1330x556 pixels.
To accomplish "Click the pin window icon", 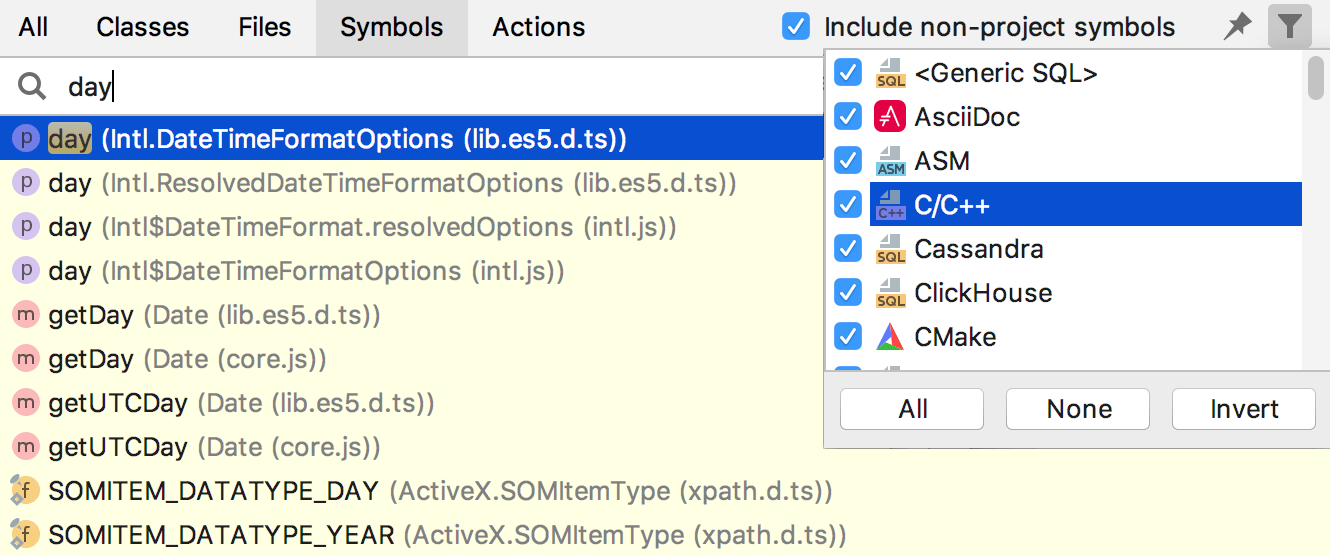I will point(1238,27).
